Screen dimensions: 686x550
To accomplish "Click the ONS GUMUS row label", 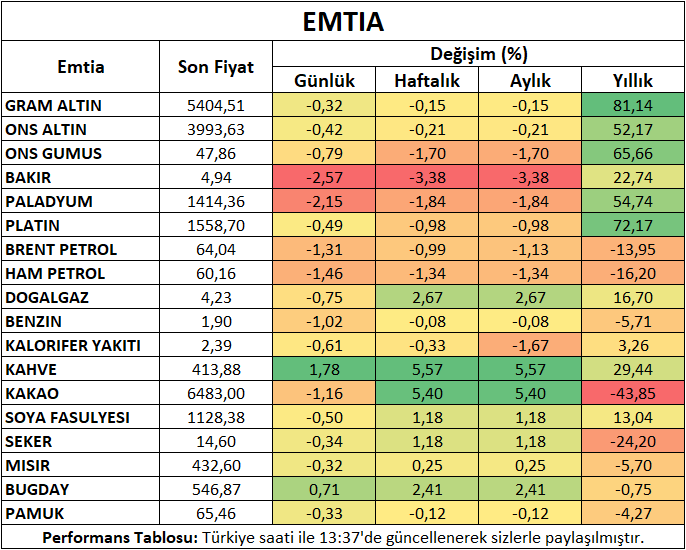I will [x=54, y=153].
